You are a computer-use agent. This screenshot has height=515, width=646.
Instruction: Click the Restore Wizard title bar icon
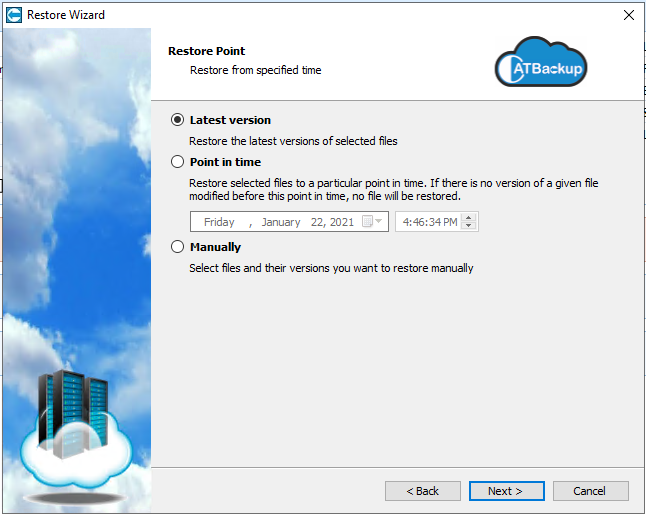click(14, 15)
